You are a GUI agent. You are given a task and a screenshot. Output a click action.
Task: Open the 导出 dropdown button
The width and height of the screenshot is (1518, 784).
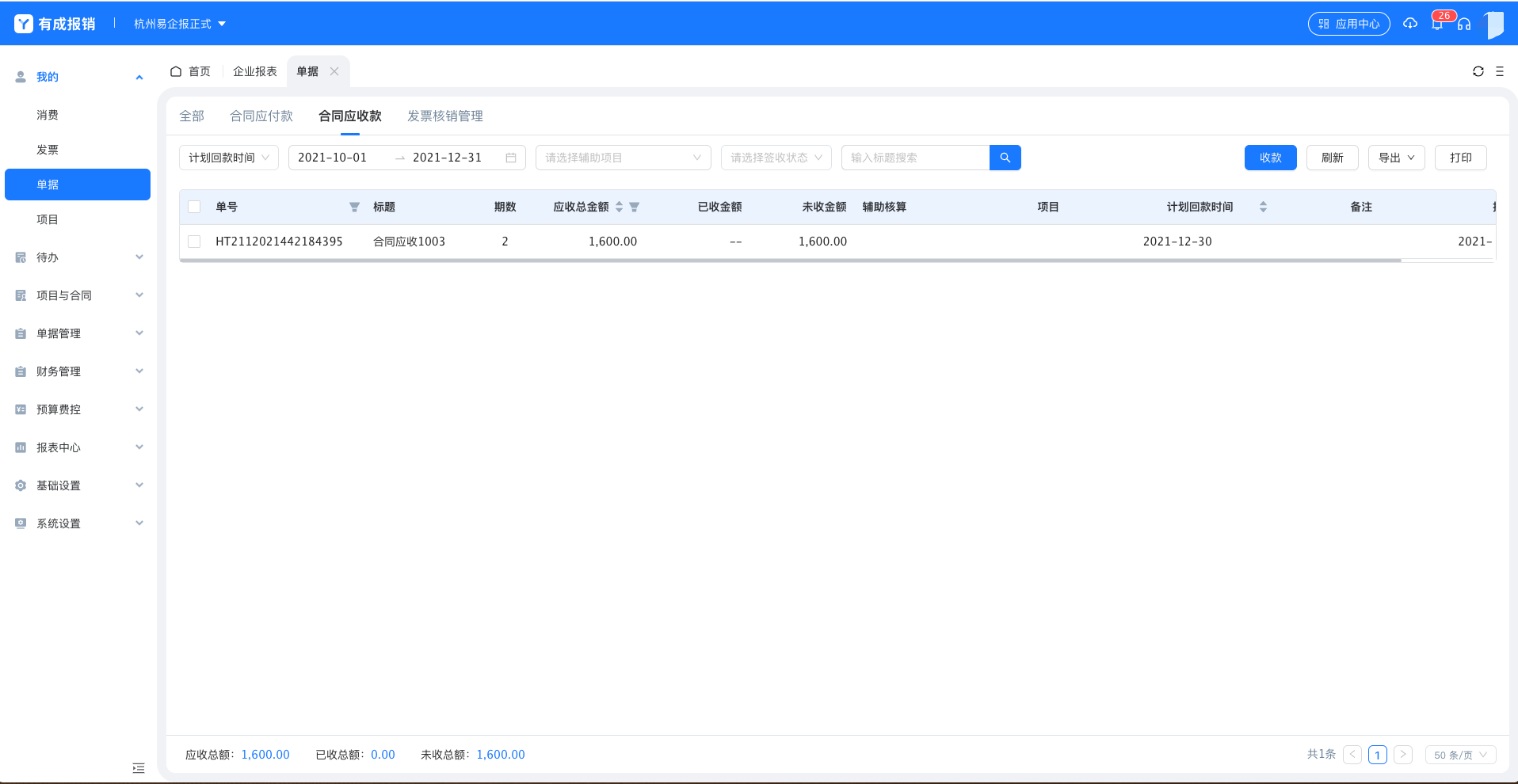click(x=1397, y=158)
